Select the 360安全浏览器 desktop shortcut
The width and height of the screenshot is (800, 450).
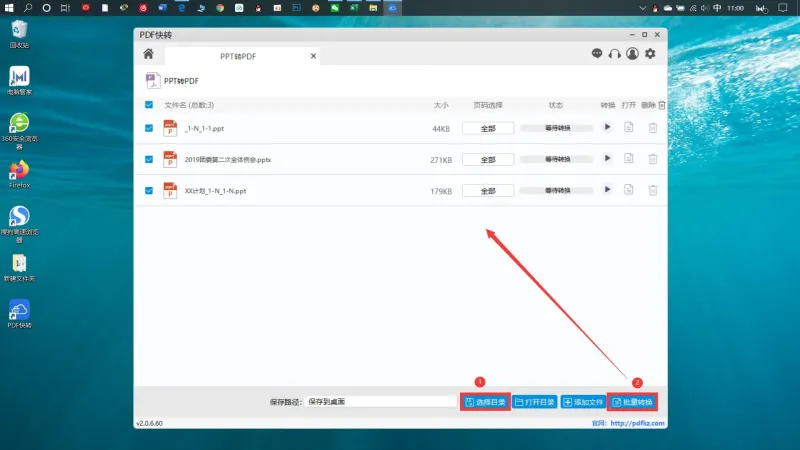(x=19, y=131)
